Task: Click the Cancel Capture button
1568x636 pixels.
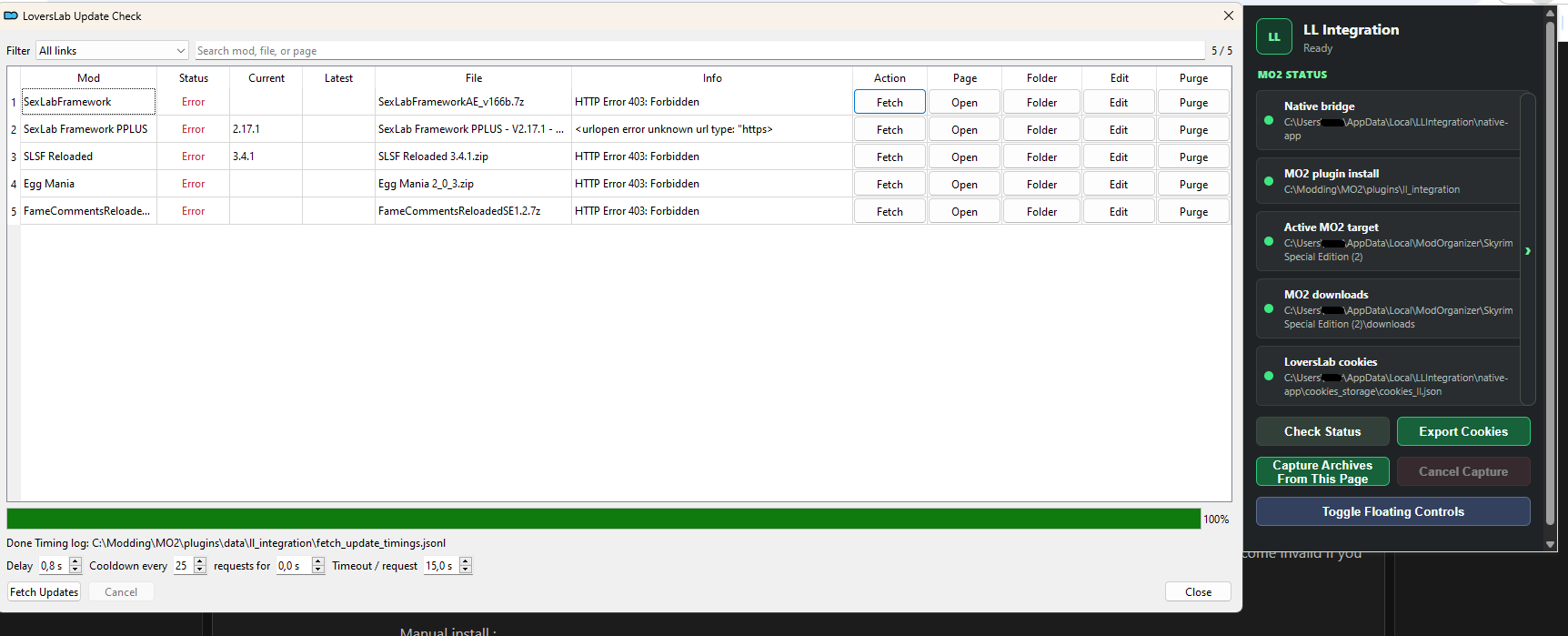Action: point(1462,471)
